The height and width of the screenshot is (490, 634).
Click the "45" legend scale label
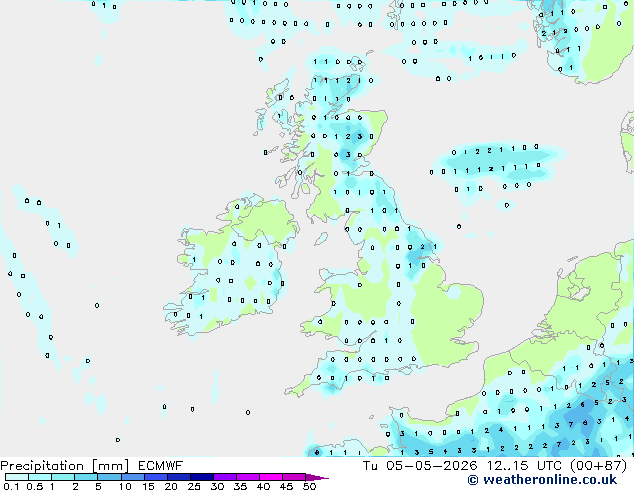(286, 486)
